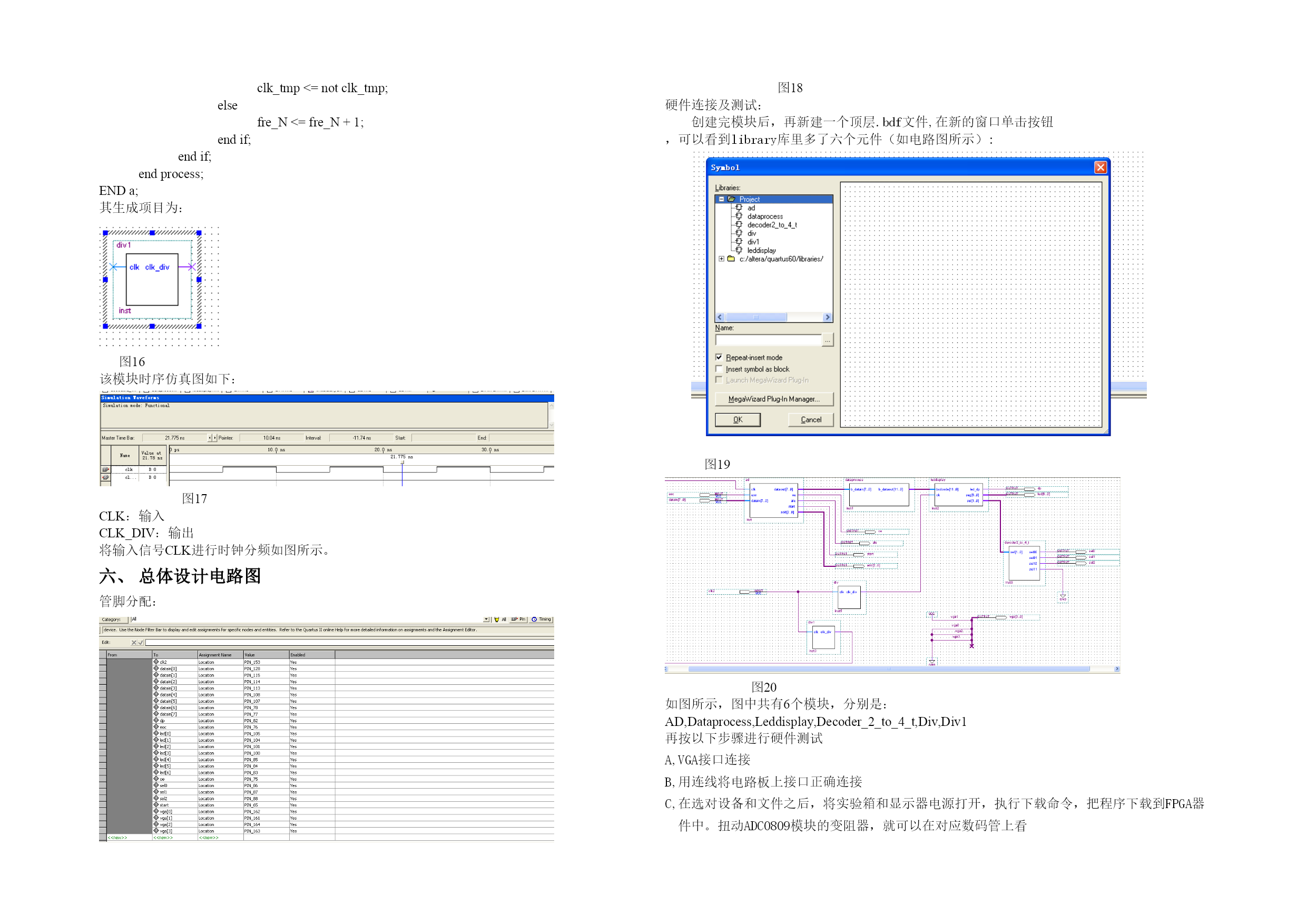Click the Simulation Waveforms title bar
1307x924 pixels.
[327, 398]
